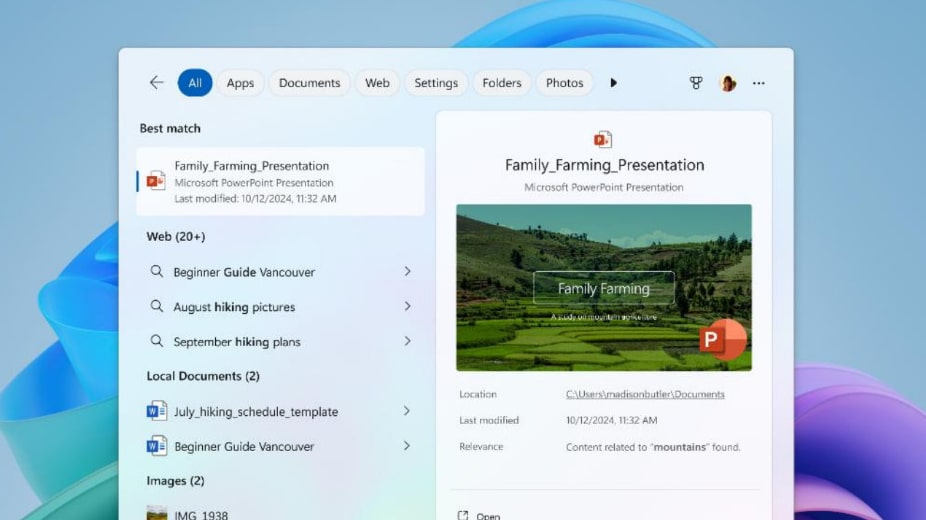926x520 pixels.
Task: Open the rewards trophy icon
Action: coord(696,83)
